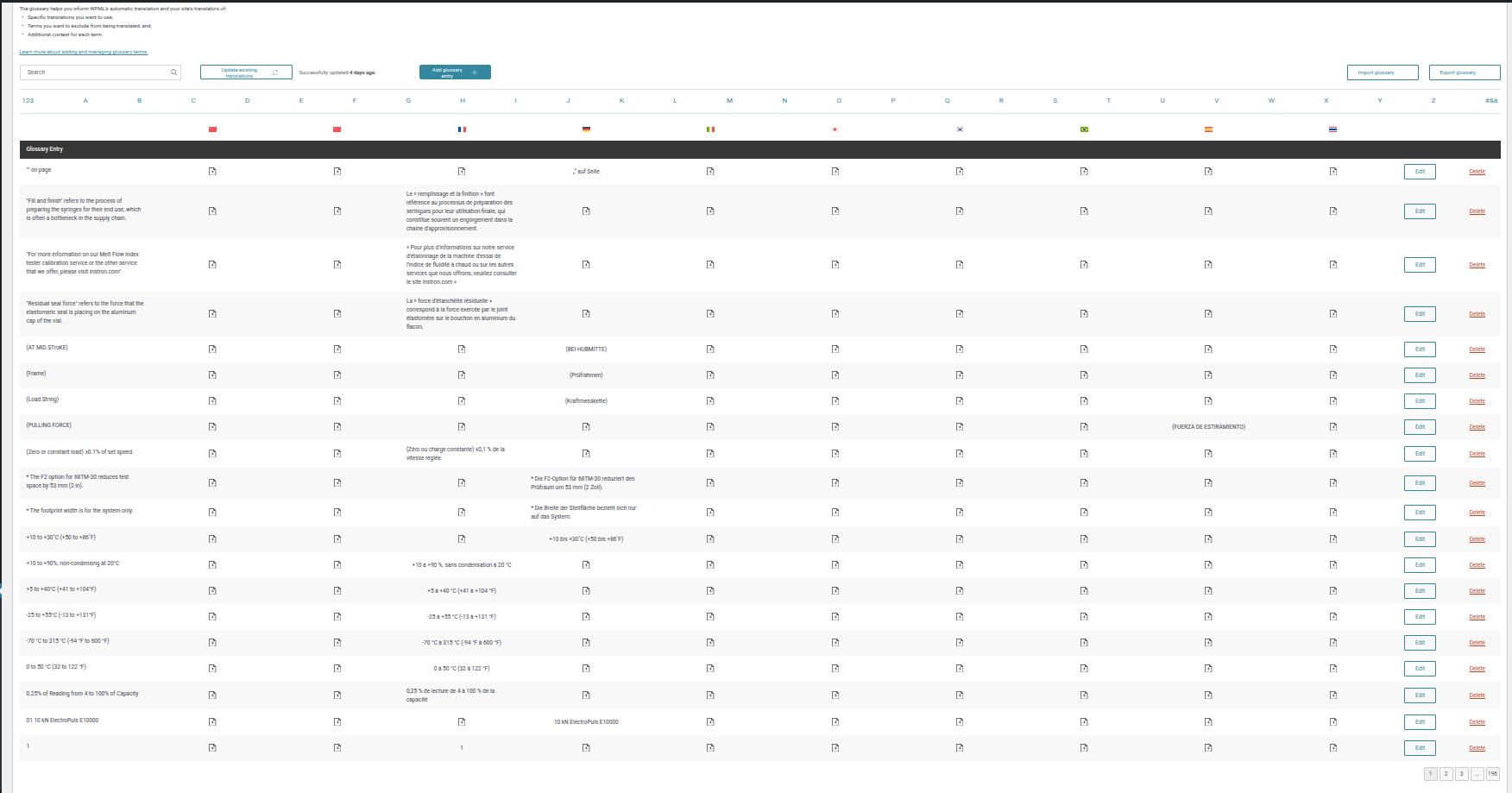Click the South Korean flag column header

(x=960, y=129)
